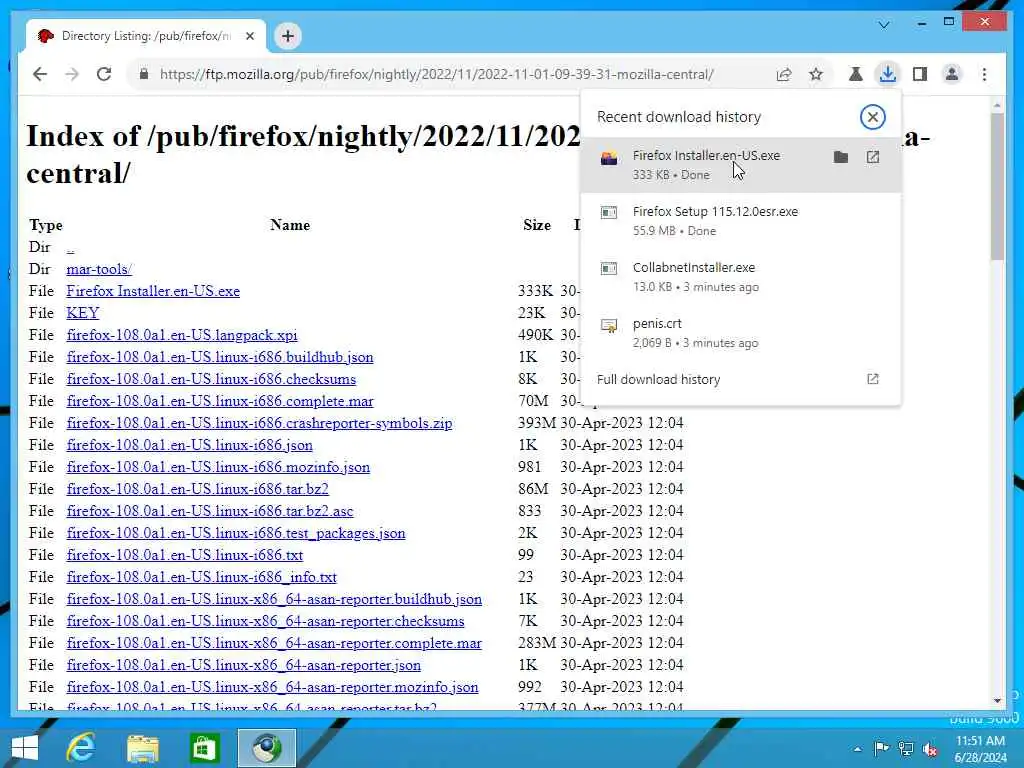Viewport: 1024px width, 768px height.
Task: Open the side panel
Action: [920, 74]
